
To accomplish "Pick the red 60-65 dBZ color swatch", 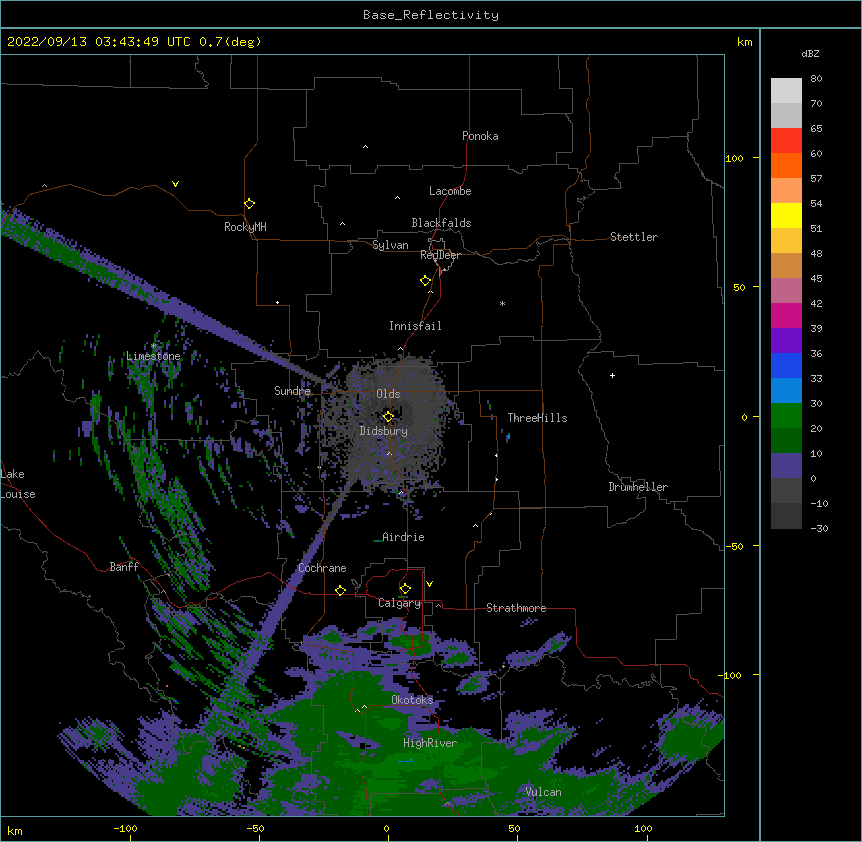I will point(786,140).
